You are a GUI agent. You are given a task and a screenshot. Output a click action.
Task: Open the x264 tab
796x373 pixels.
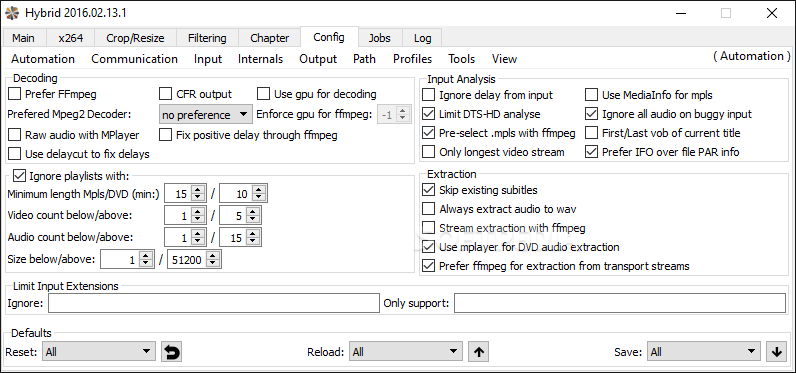coord(70,38)
